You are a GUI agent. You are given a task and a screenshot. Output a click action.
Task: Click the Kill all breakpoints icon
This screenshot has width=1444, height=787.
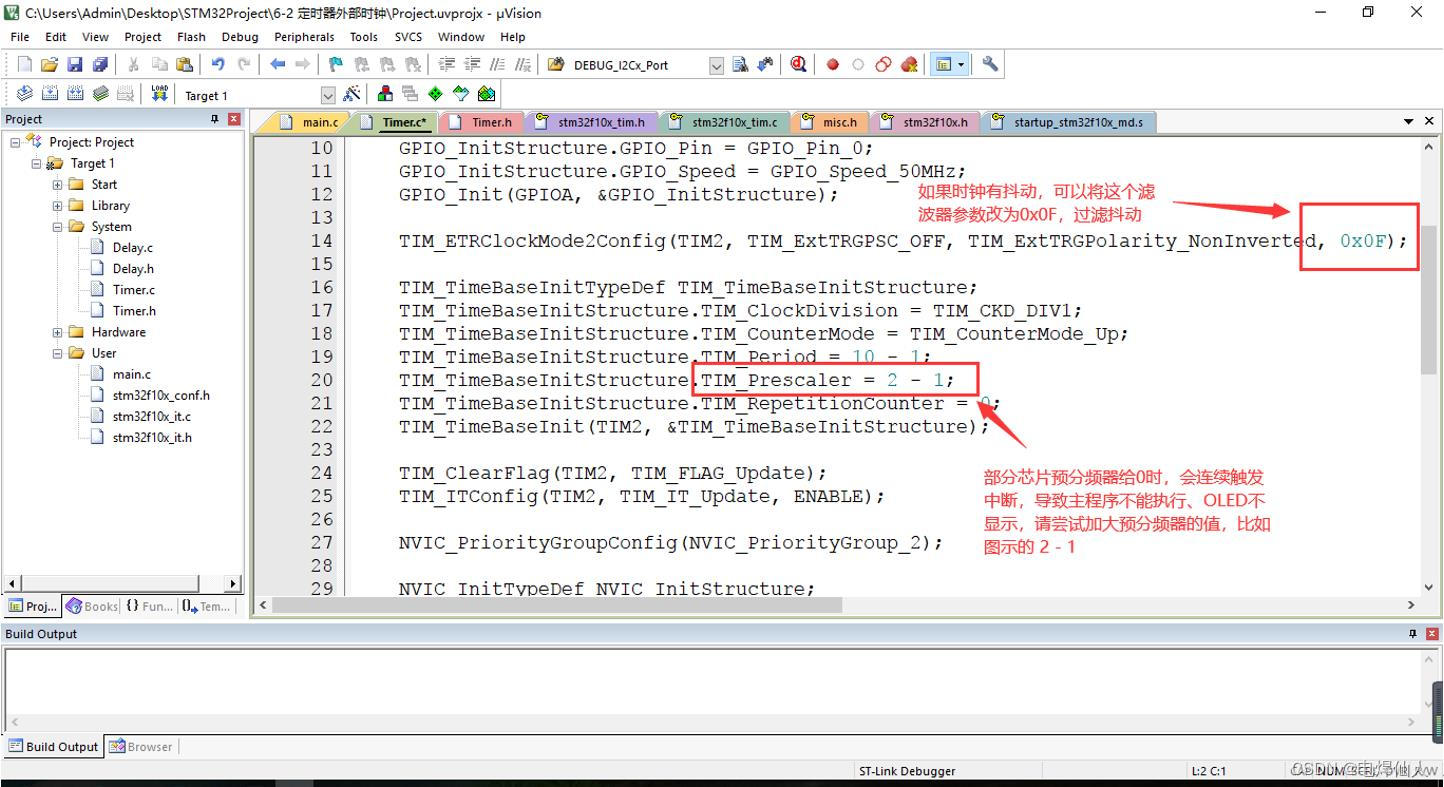(x=909, y=64)
